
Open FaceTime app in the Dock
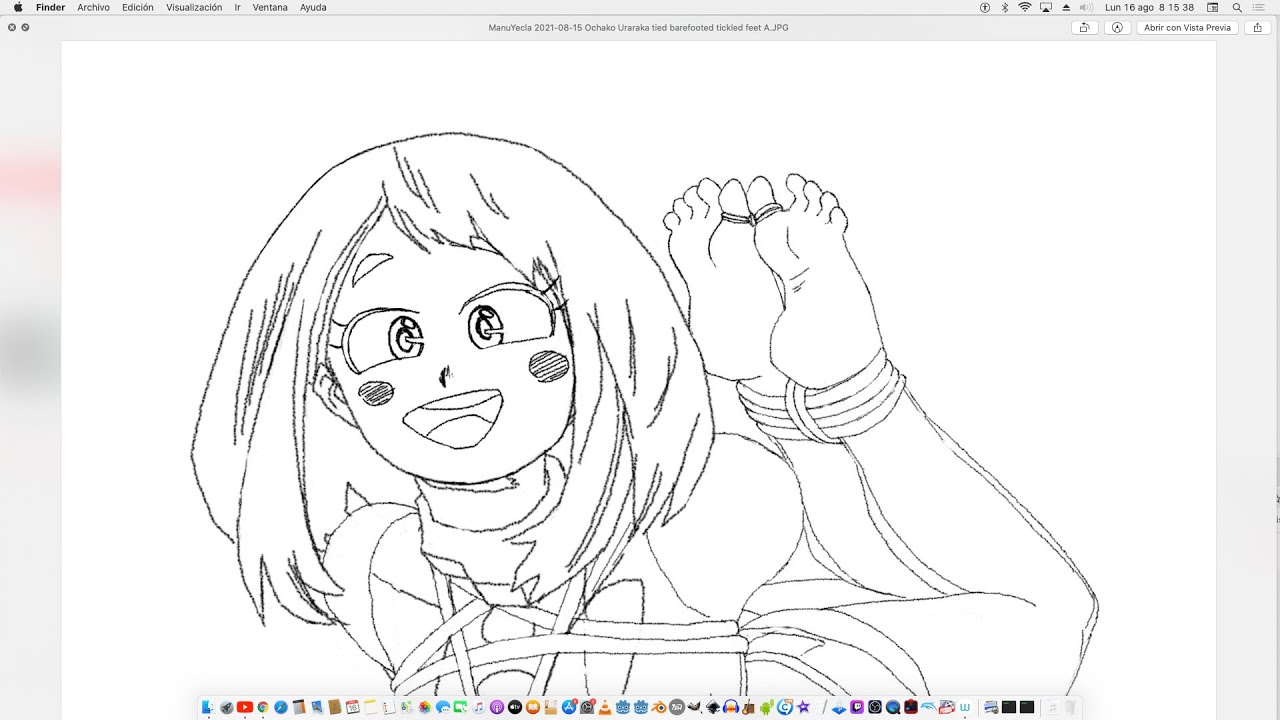click(461, 707)
